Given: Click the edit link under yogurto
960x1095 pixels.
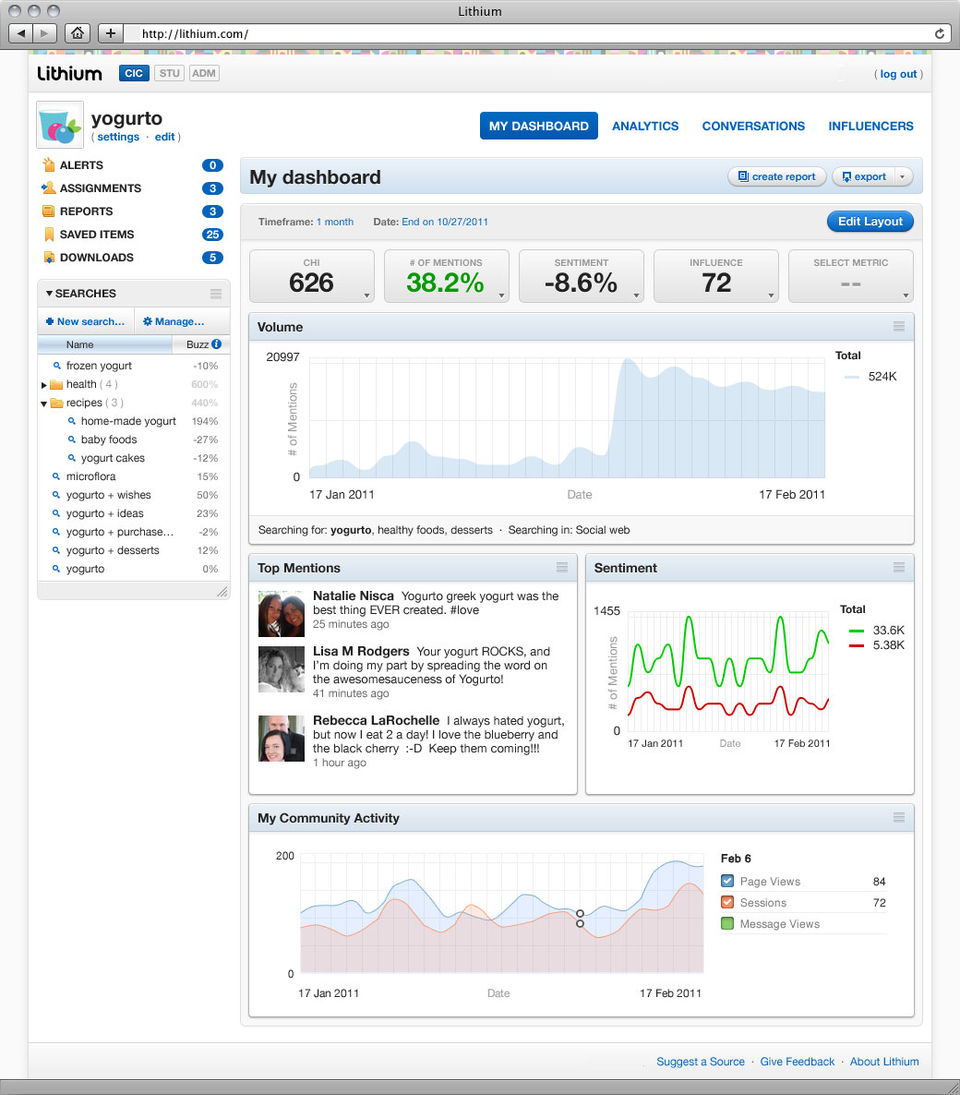Looking at the screenshot, I should click(165, 137).
